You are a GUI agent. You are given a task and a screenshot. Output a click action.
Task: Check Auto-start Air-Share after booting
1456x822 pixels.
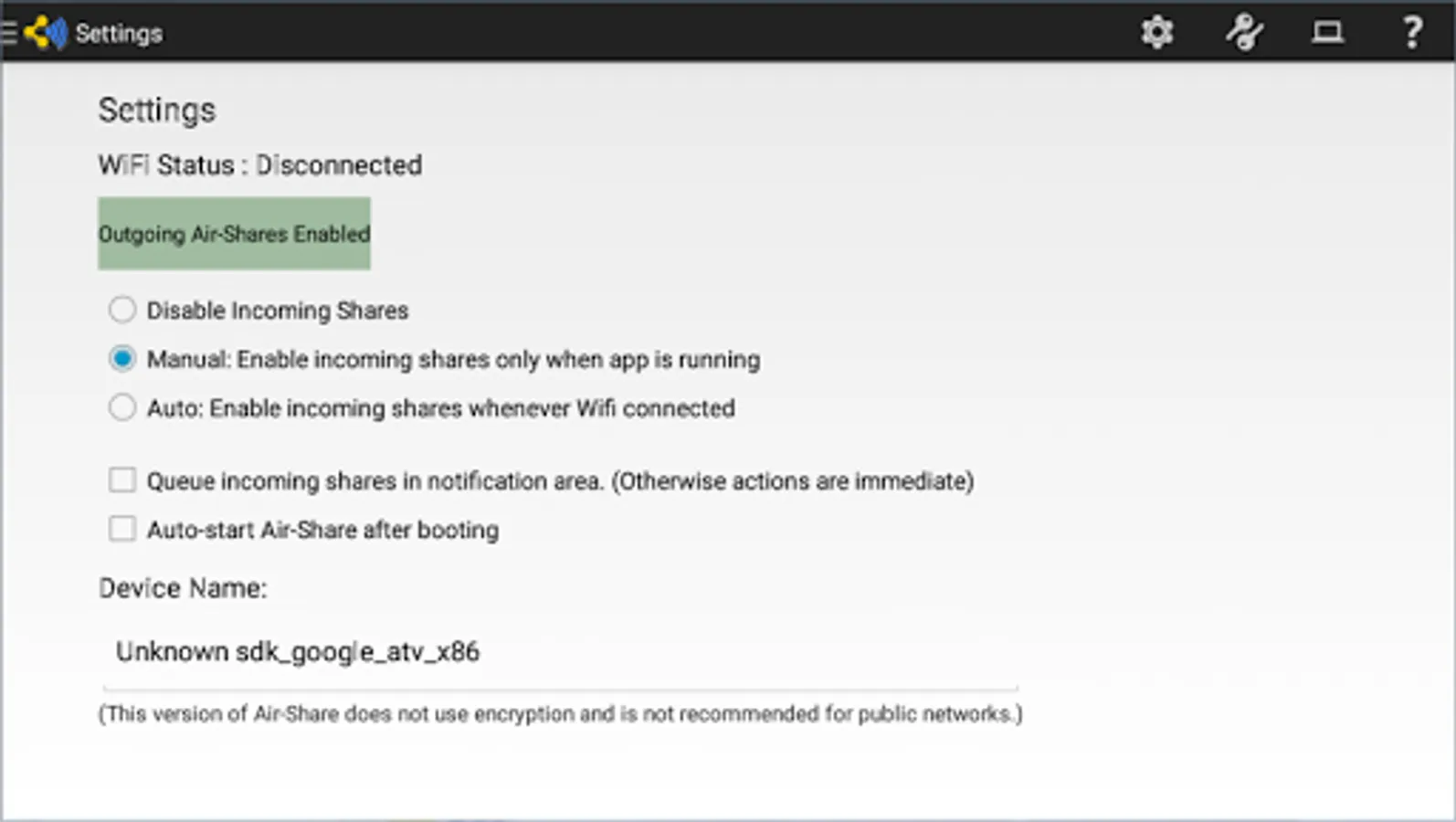click(122, 529)
